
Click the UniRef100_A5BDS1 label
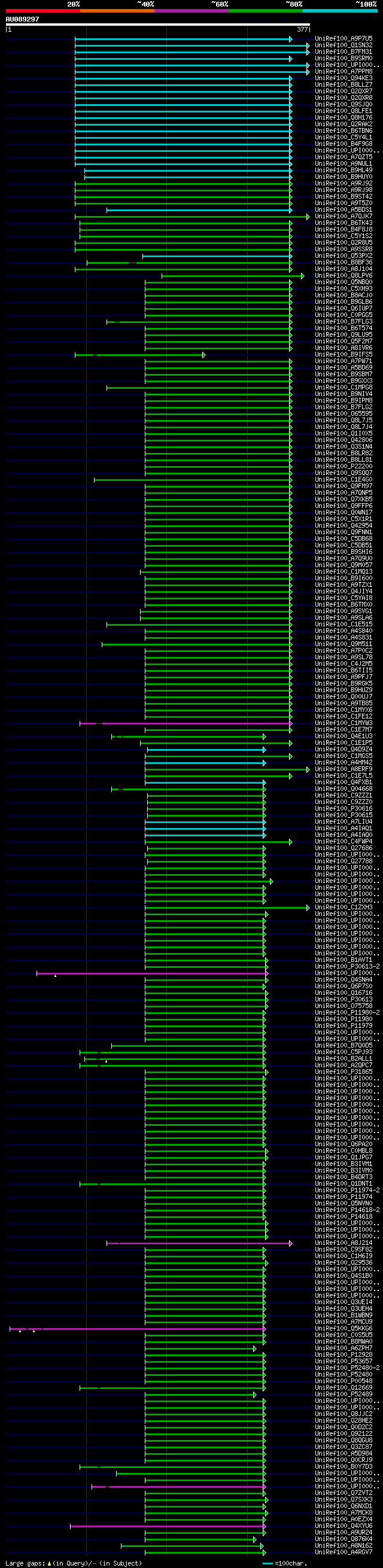click(x=344, y=210)
